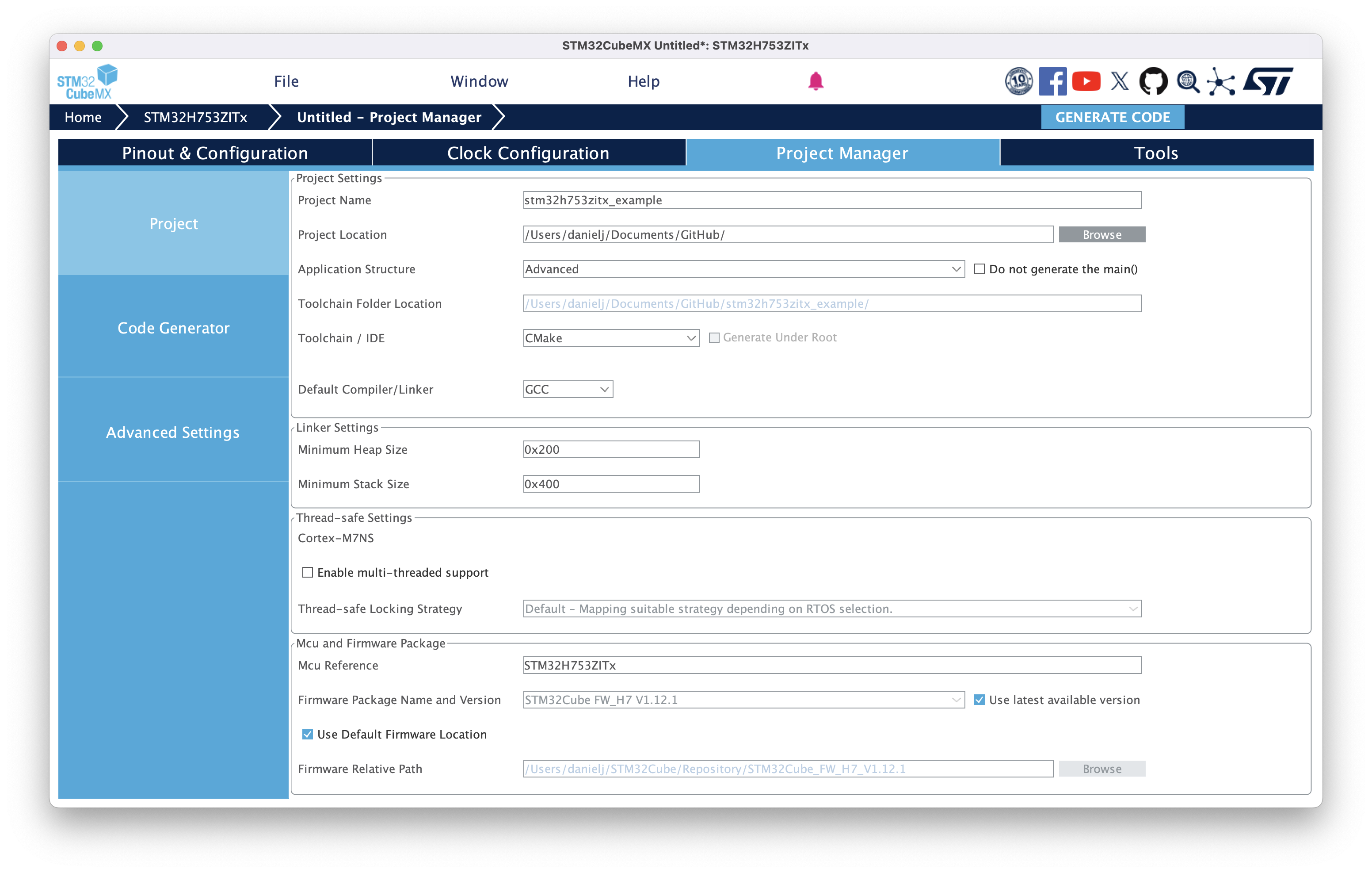1372x873 pixels.
Task: Select the Code Generator sidebar section
Action: (x=173, y=328)
